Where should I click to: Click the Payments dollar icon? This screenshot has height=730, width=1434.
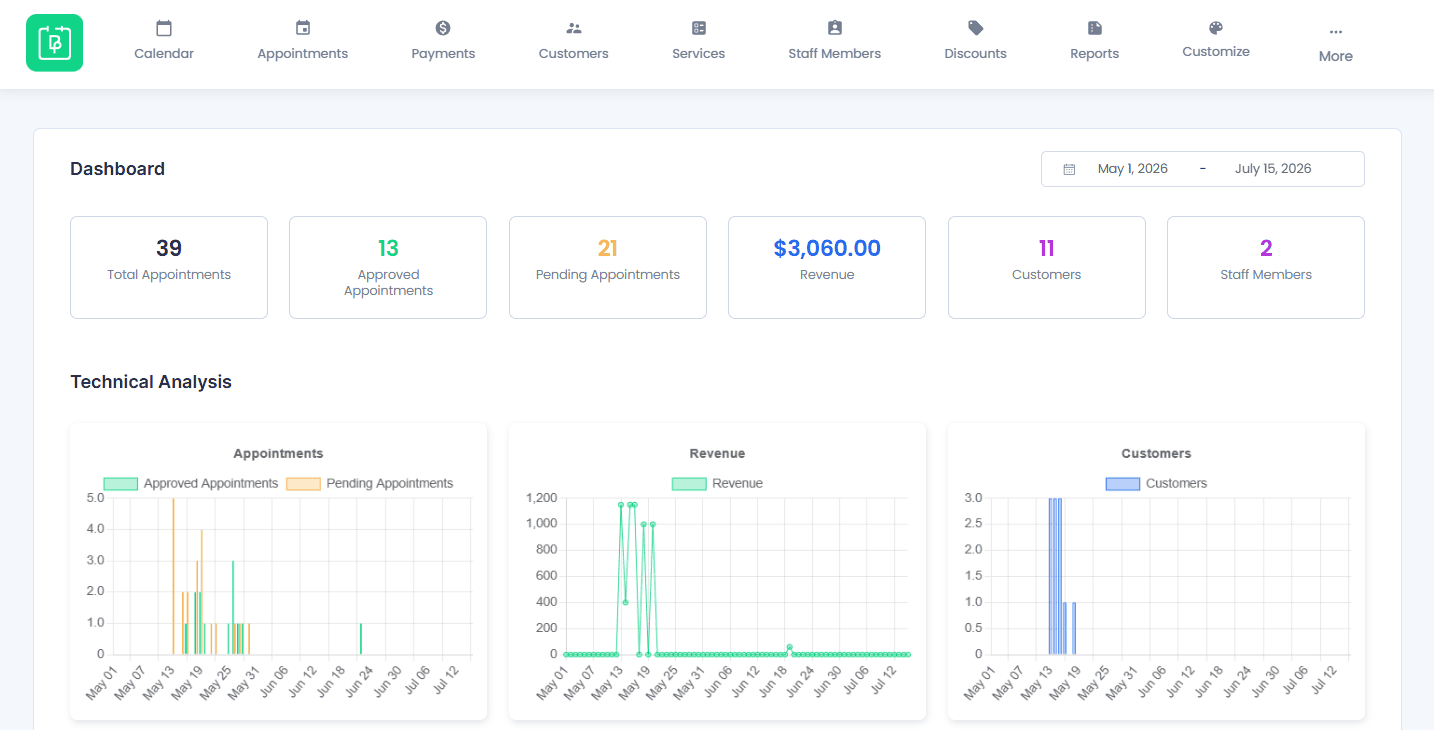point(443,28)
